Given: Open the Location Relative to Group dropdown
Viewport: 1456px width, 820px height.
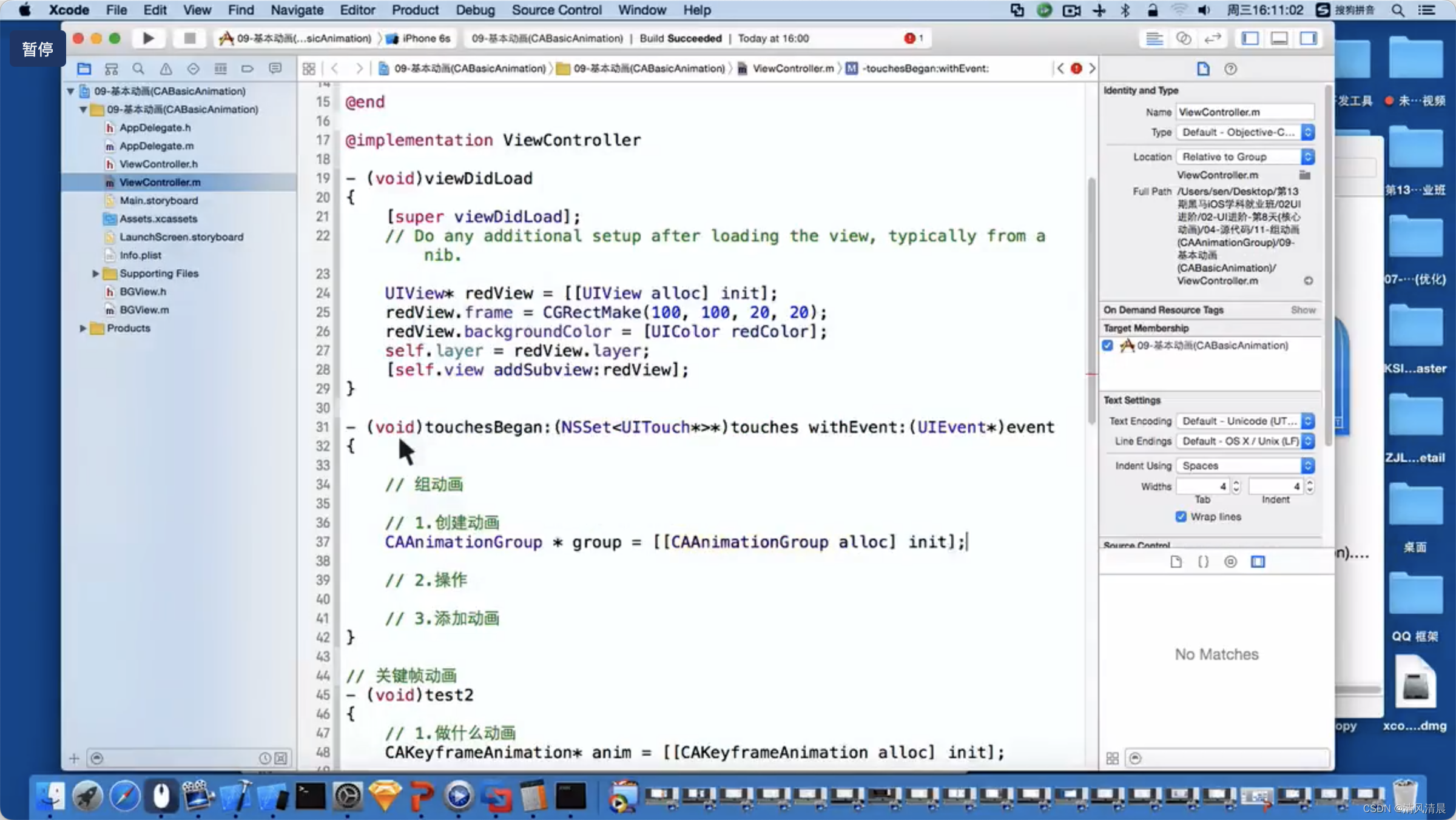Looking at the screenshot, I should pos(1245,156).
